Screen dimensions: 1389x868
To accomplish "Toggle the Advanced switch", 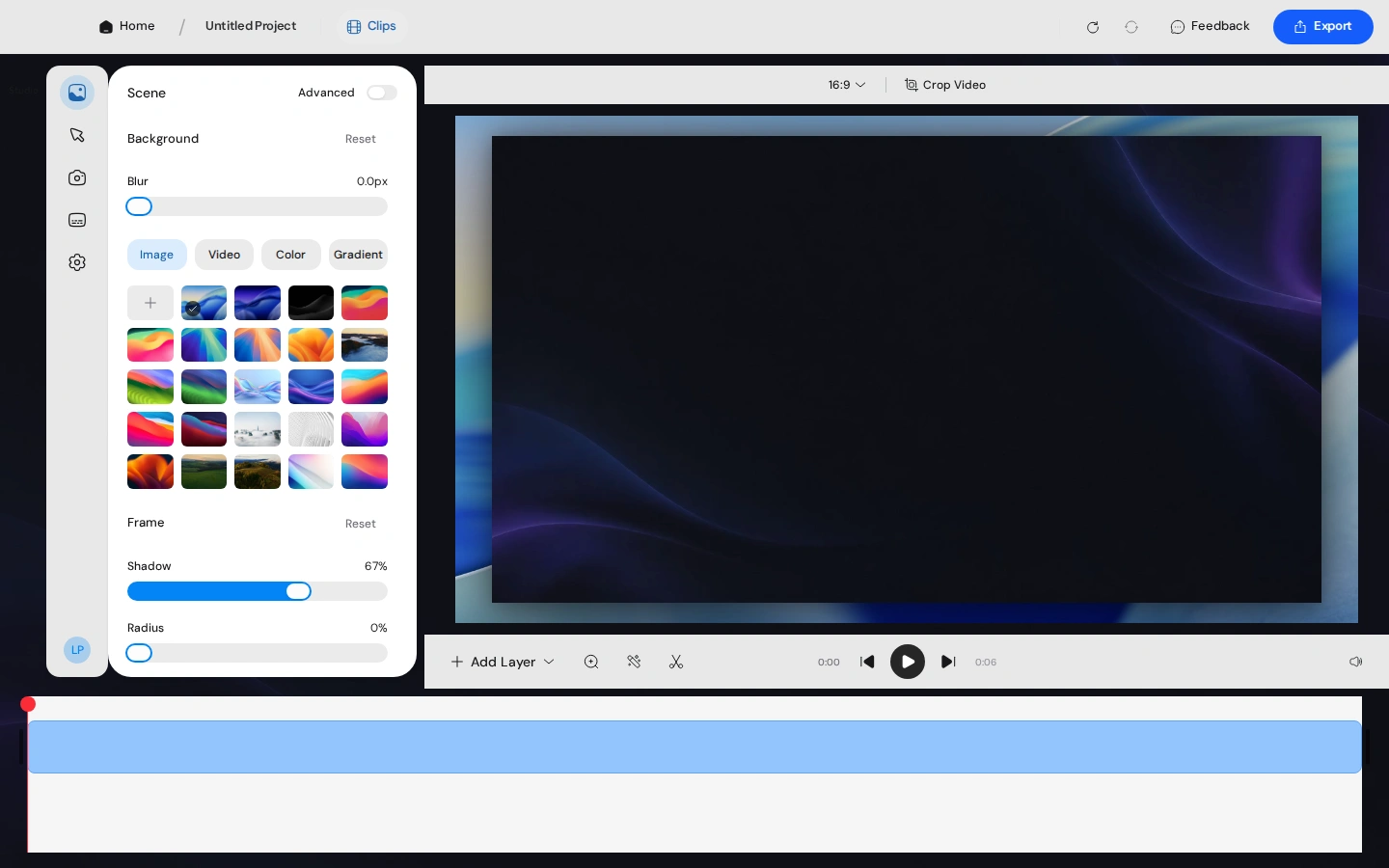I will pyautogui.click(x=382, y=93).
